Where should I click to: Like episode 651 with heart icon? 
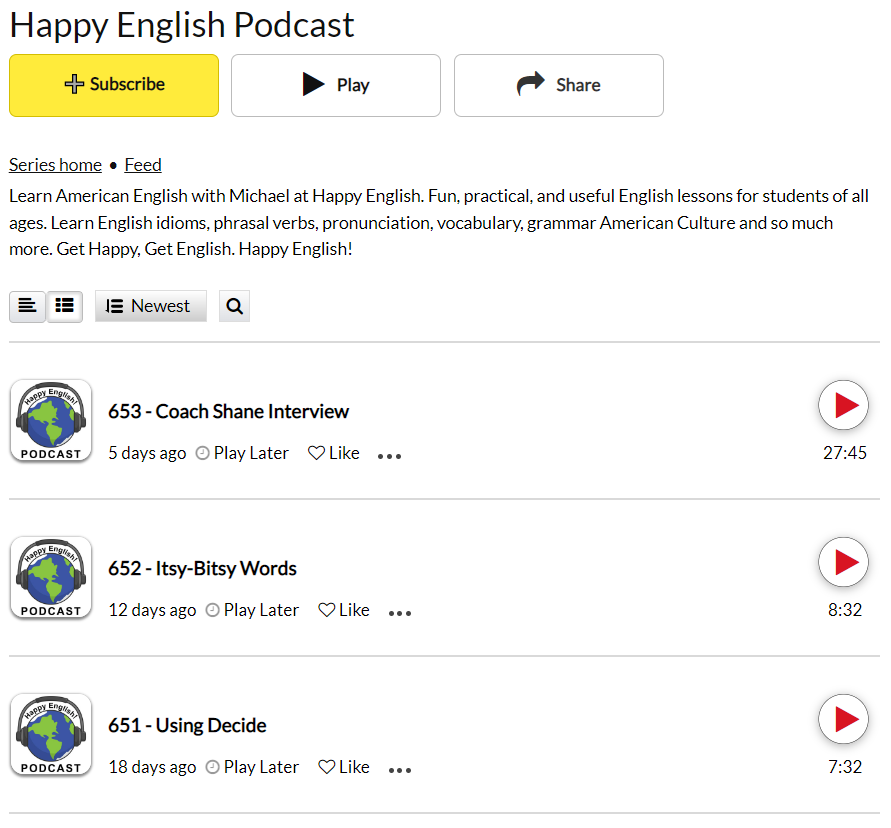(x=344, y=767)
